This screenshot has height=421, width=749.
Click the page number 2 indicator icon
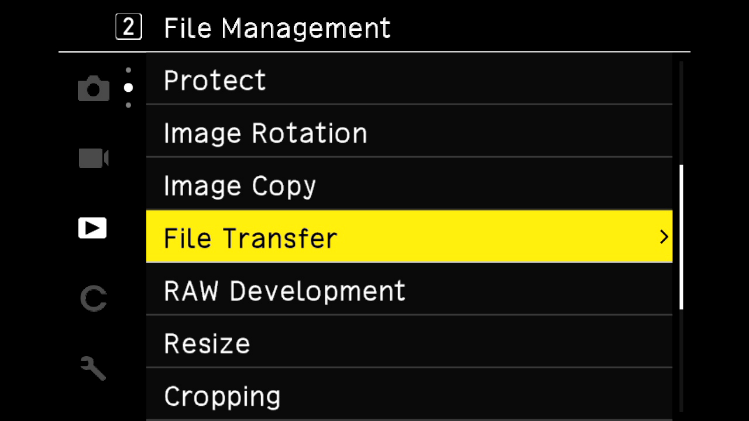pyautogui.click(x=129, y=28)
